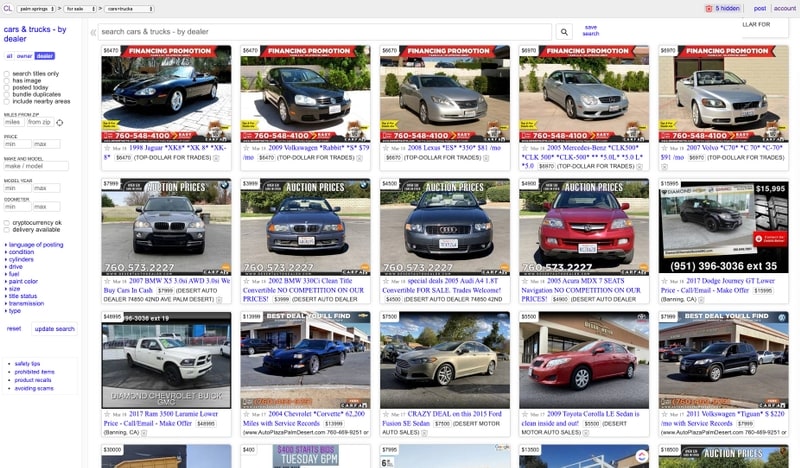Select the all sellers tab

click(9, 56)
